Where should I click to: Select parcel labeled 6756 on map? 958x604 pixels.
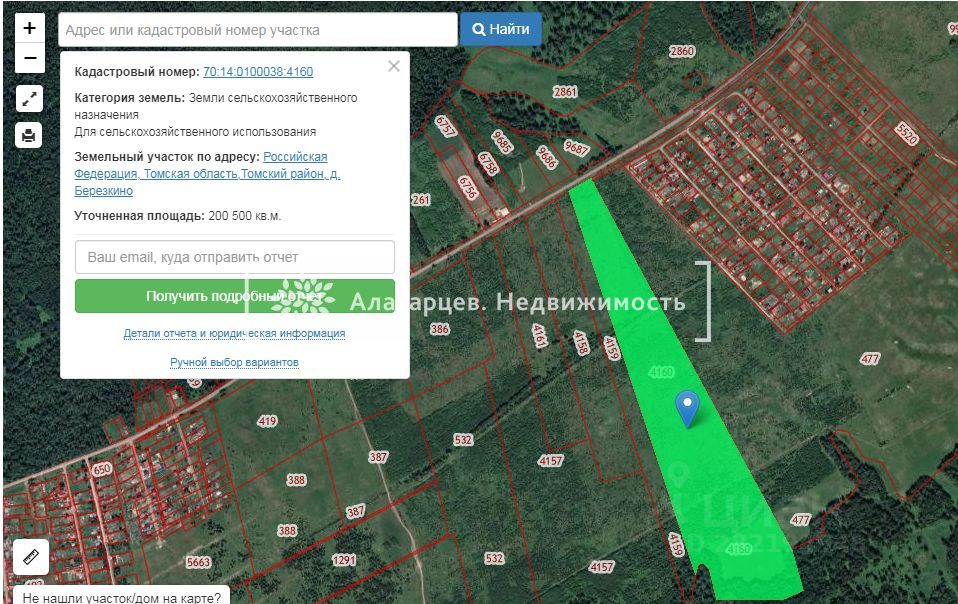point(468,187)
